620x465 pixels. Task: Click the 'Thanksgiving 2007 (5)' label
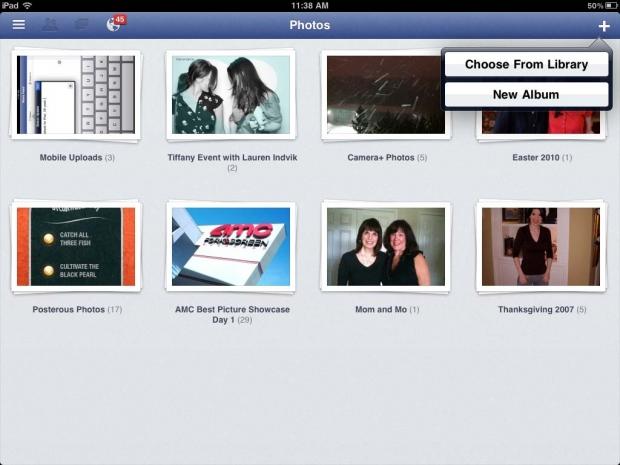(x=542, y=309)
